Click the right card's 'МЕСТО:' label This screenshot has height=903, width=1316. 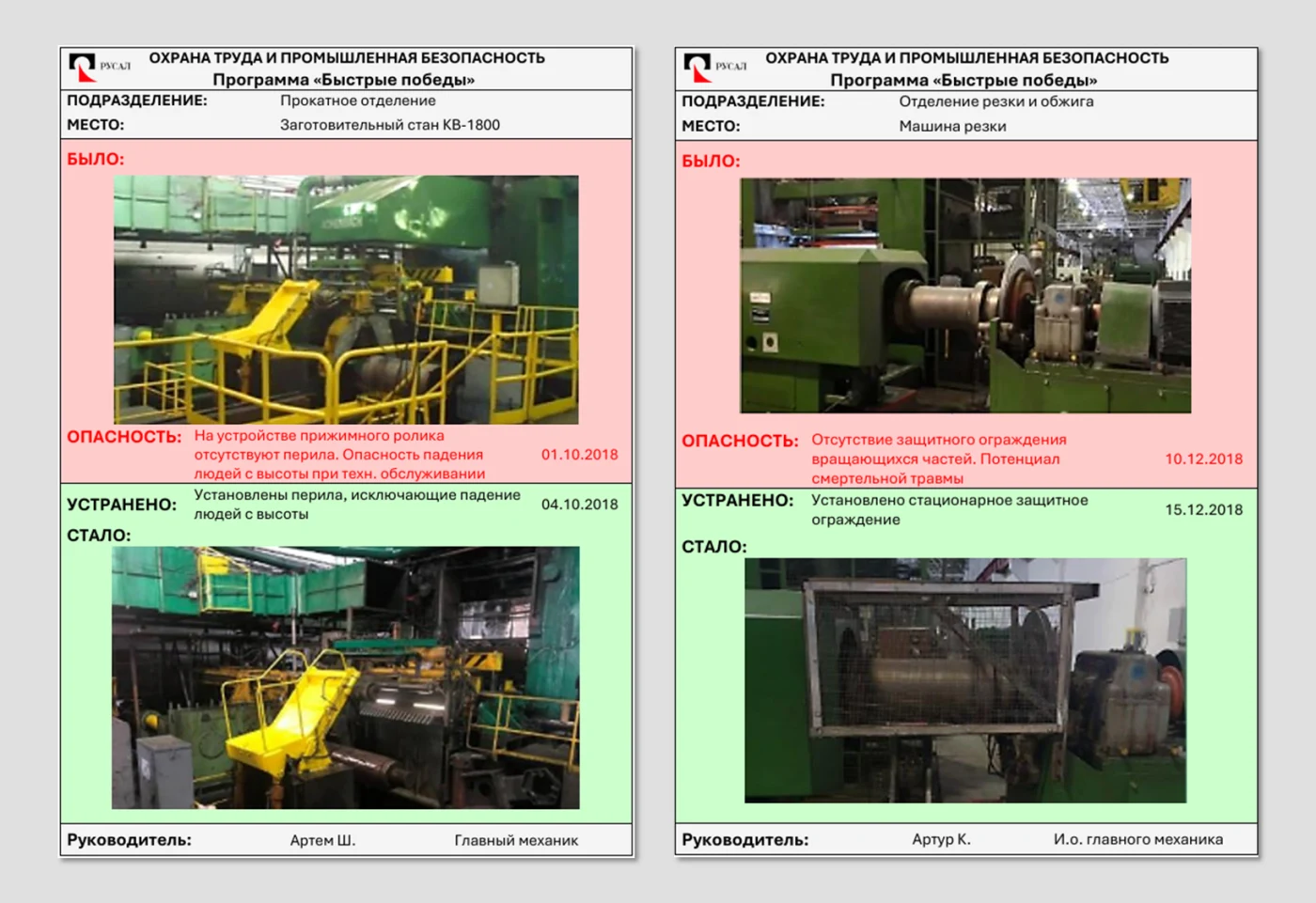point(711,126)
